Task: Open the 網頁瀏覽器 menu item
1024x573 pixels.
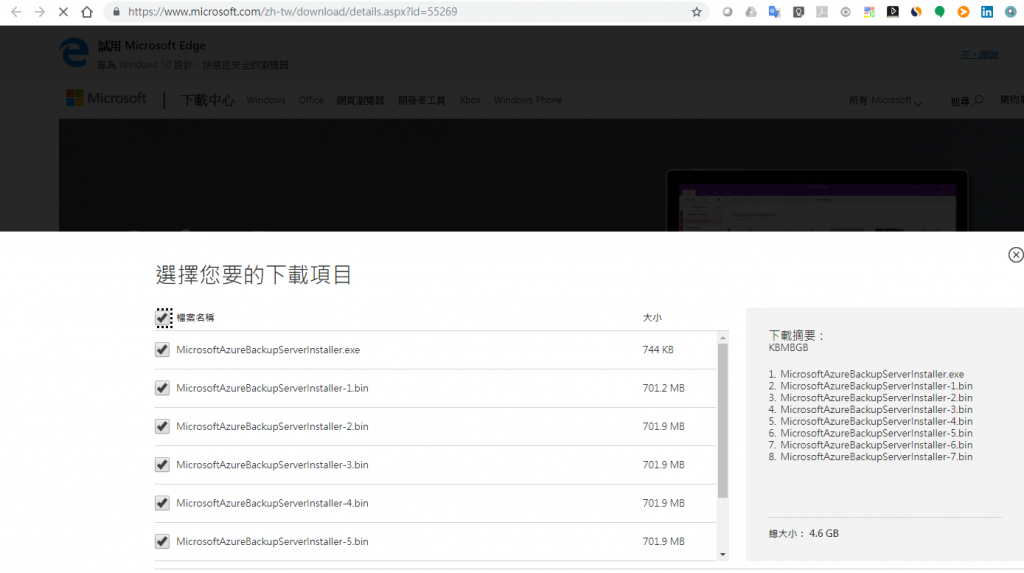Action: (360, 101)
